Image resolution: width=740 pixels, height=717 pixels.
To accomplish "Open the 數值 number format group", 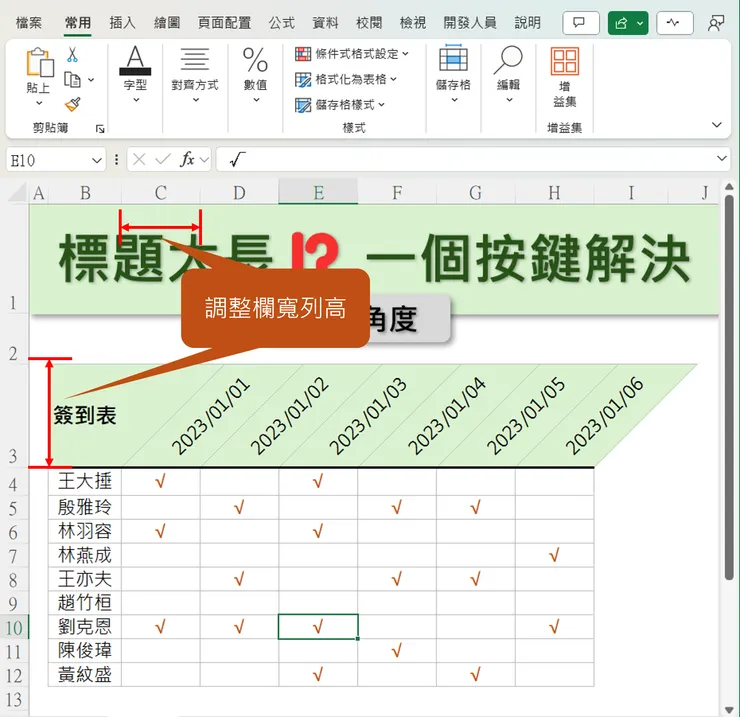I will coord(255,73).
